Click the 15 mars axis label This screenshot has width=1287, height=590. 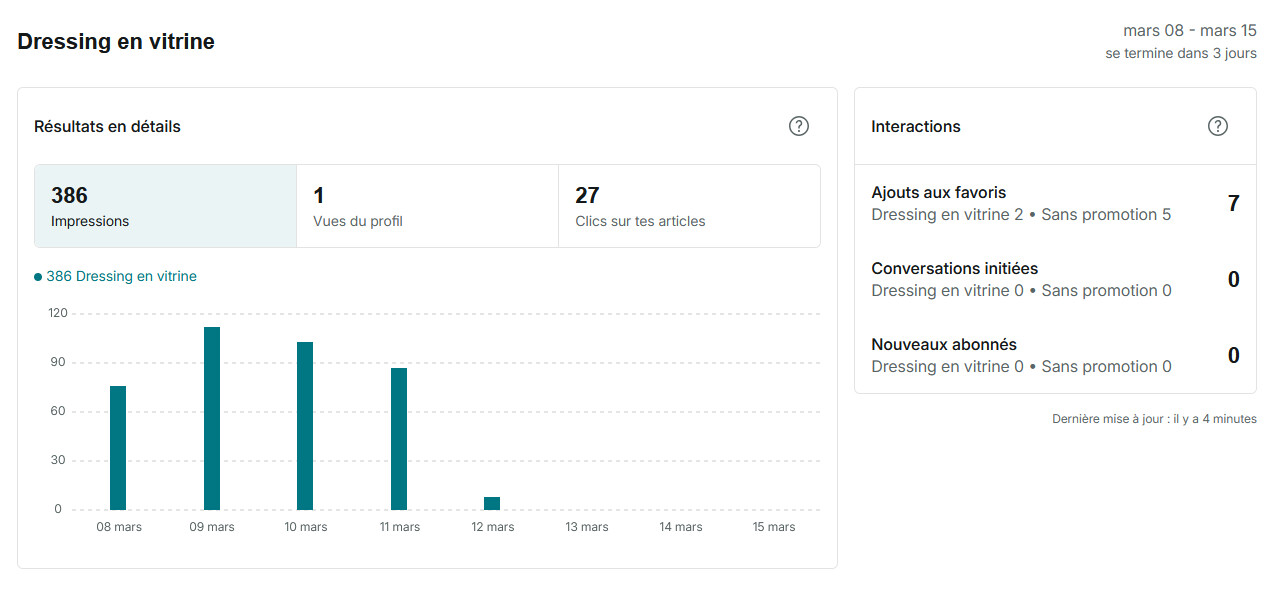(774, 527)
